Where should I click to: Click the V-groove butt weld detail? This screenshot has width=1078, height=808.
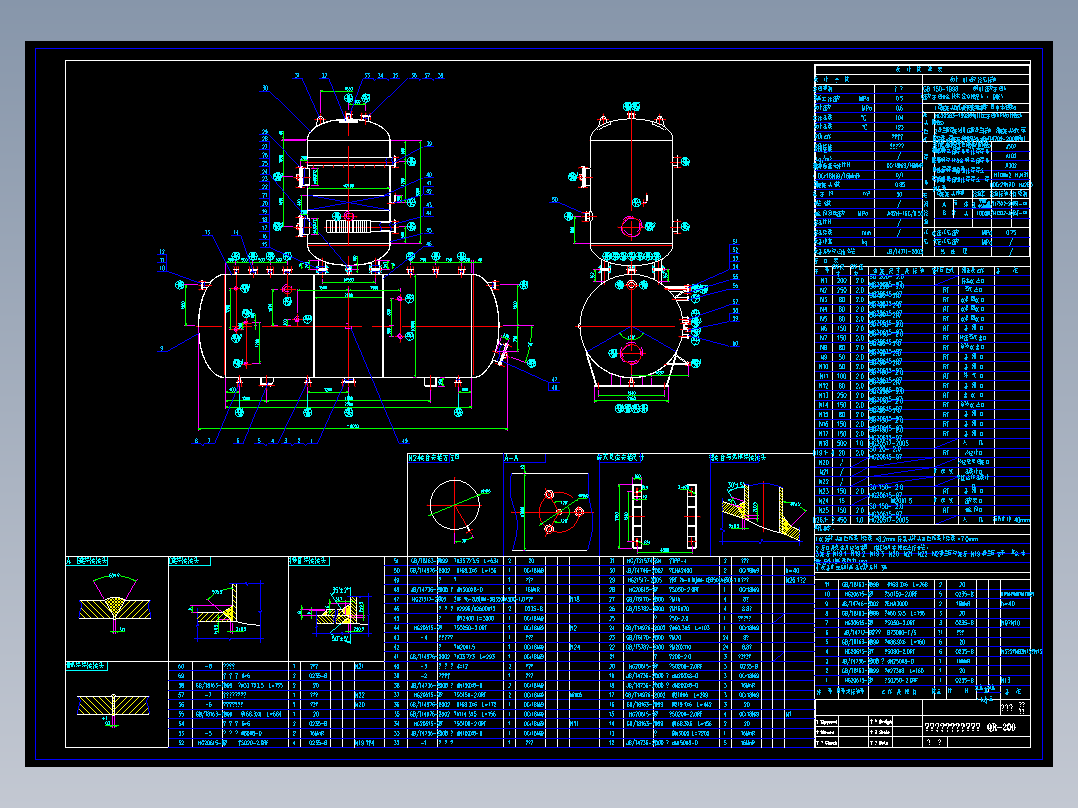115,604
